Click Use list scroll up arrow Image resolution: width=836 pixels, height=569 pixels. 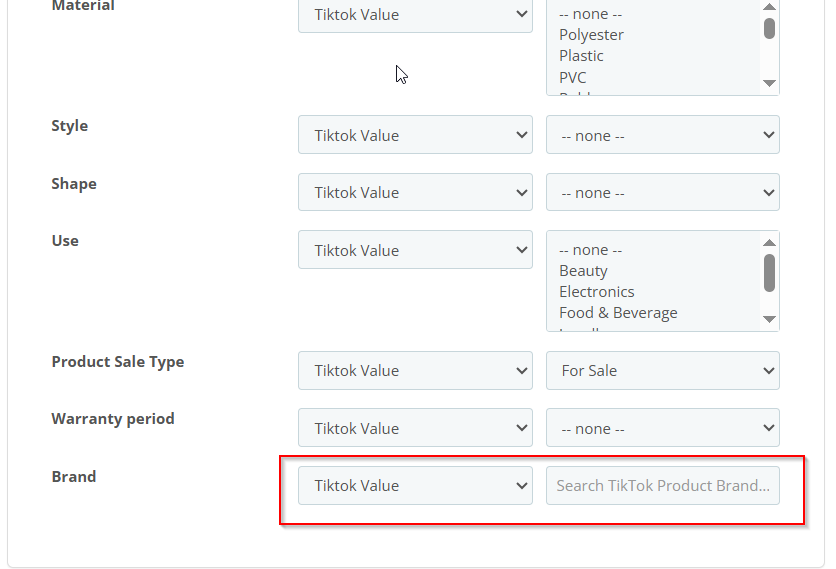[769, 243]
